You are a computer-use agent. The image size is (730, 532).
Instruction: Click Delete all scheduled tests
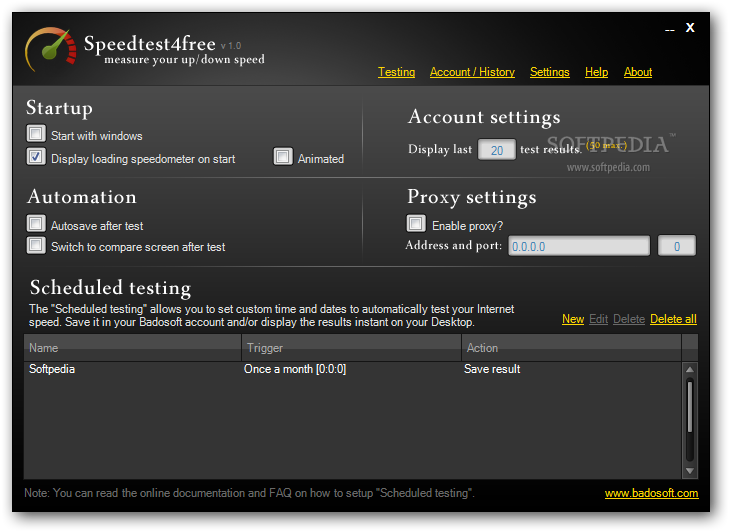(x=673, y=319)
